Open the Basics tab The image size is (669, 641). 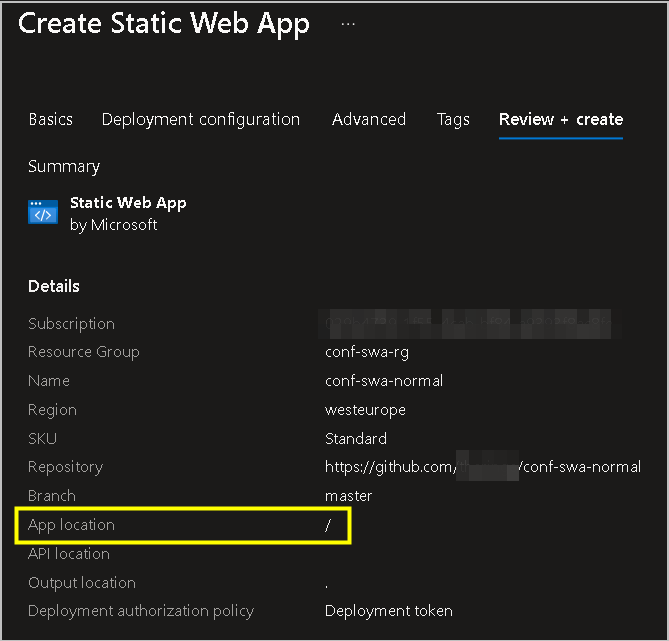point(50,119)
